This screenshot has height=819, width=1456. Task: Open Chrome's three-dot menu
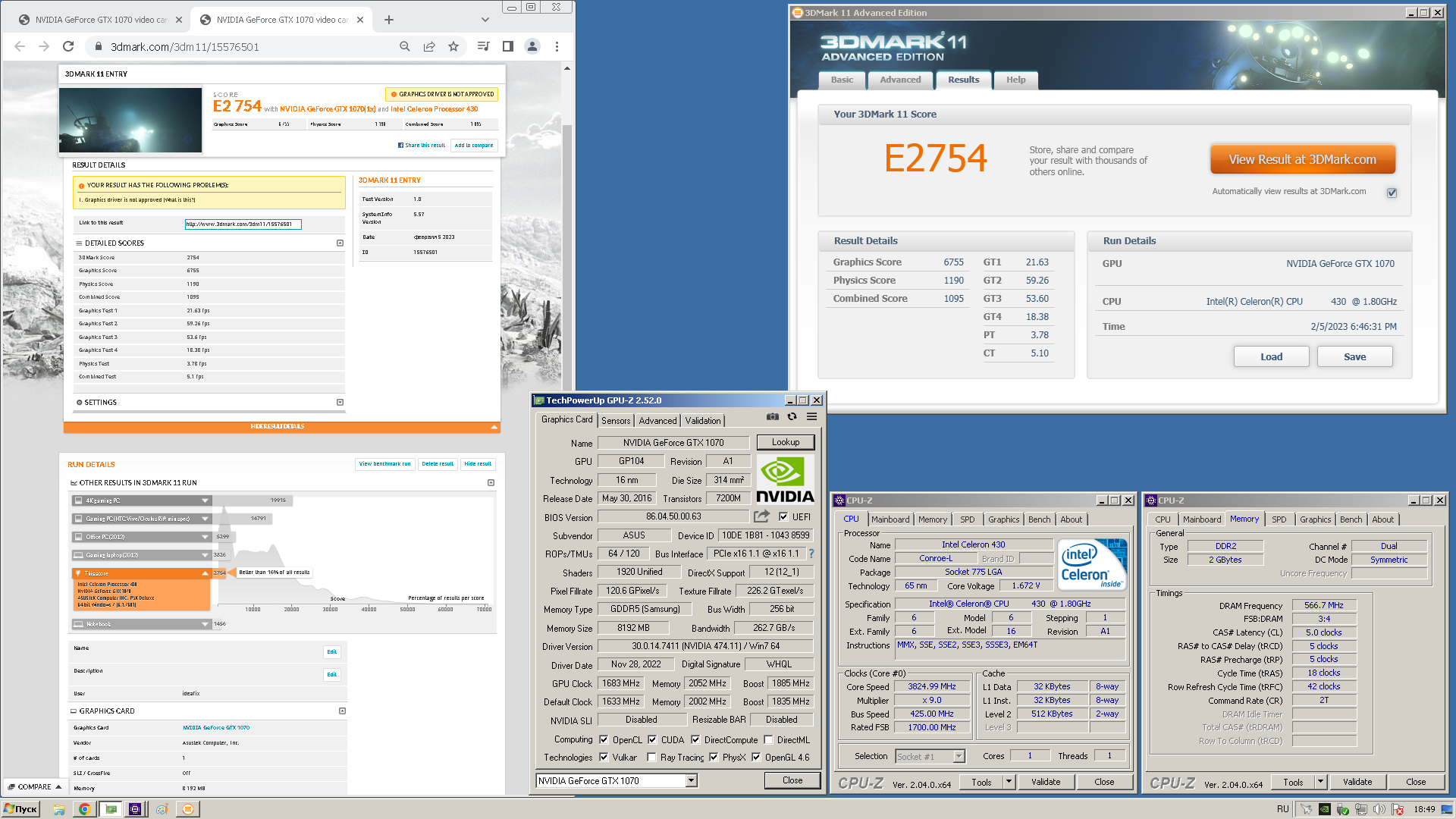[557, 46]
